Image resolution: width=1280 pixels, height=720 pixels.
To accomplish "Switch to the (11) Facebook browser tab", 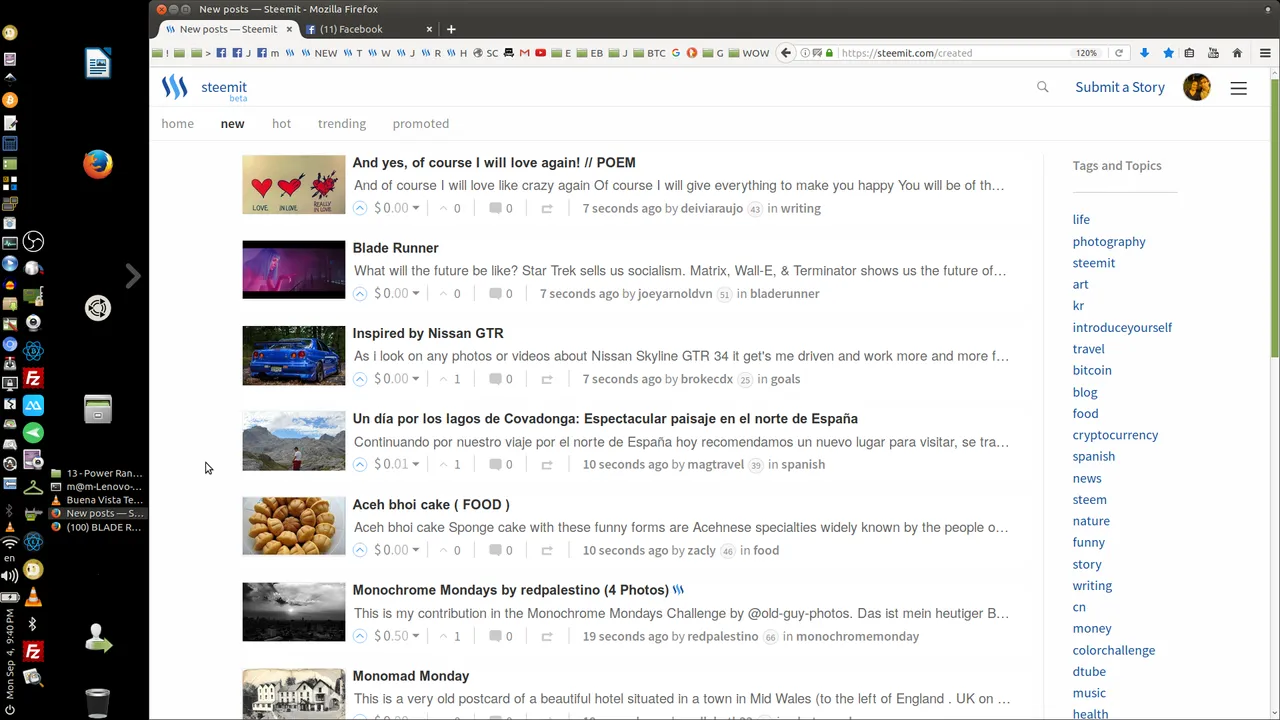I will pyautogui.click(x=369, y=29).
